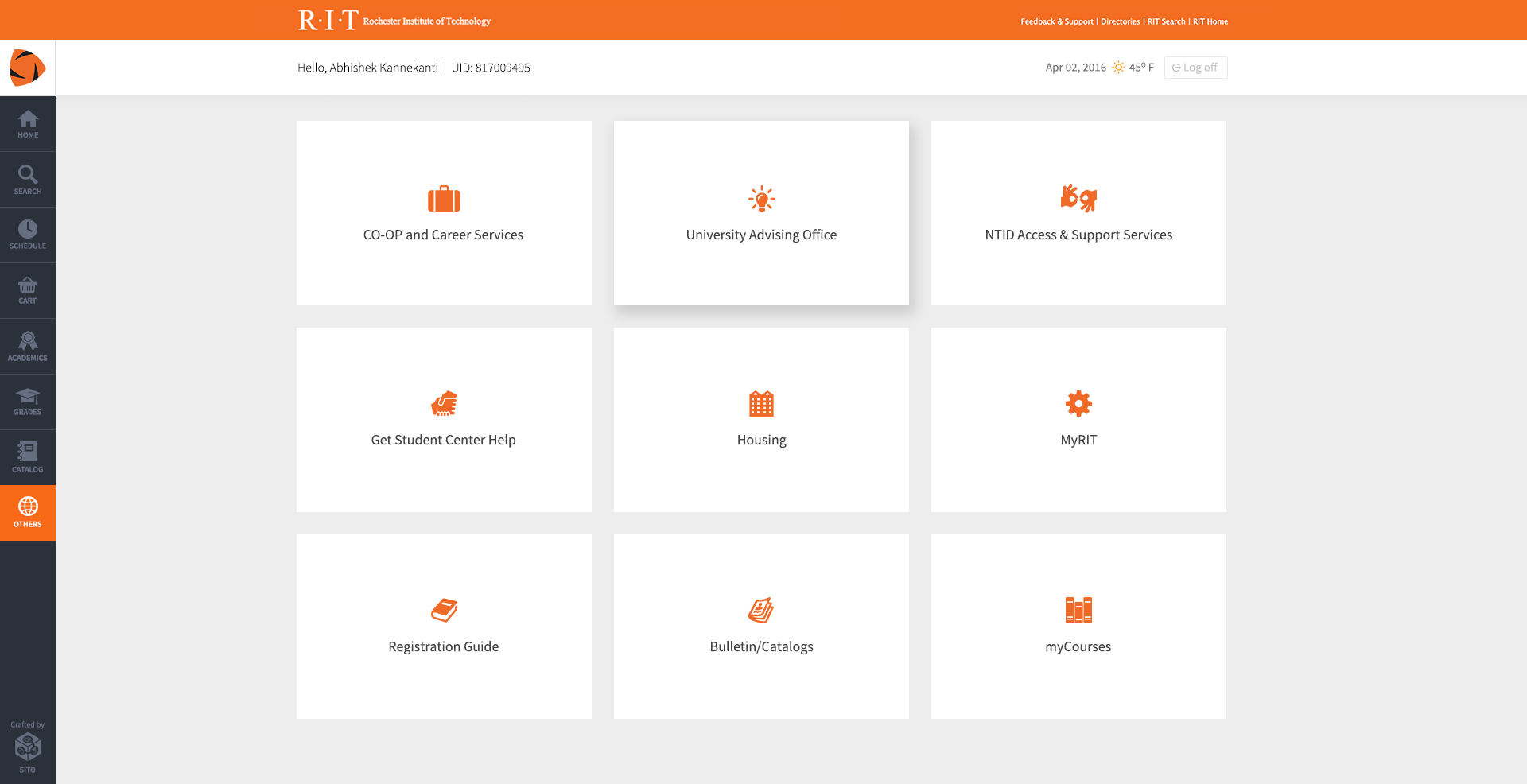The image size is (1527, 784).
Task: Open the Get Student Center Help link
Action: (x=444, y=441)
